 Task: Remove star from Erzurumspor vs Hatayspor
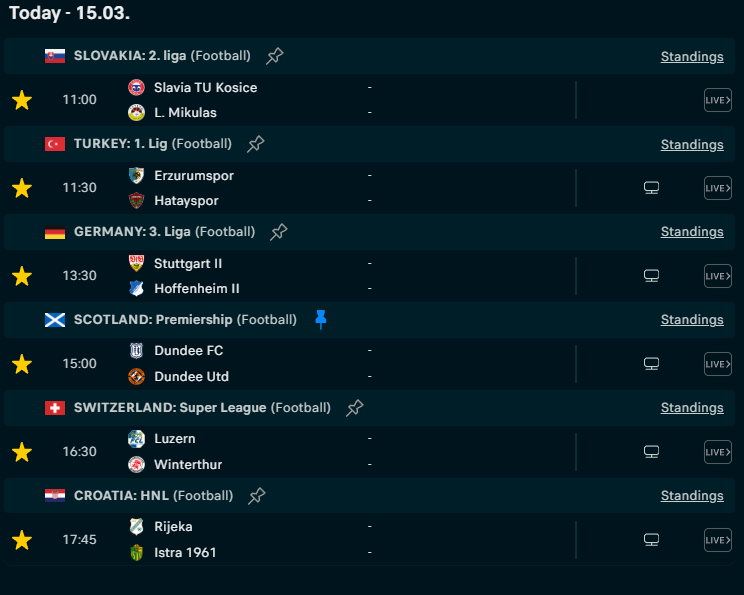click(21, 188)
